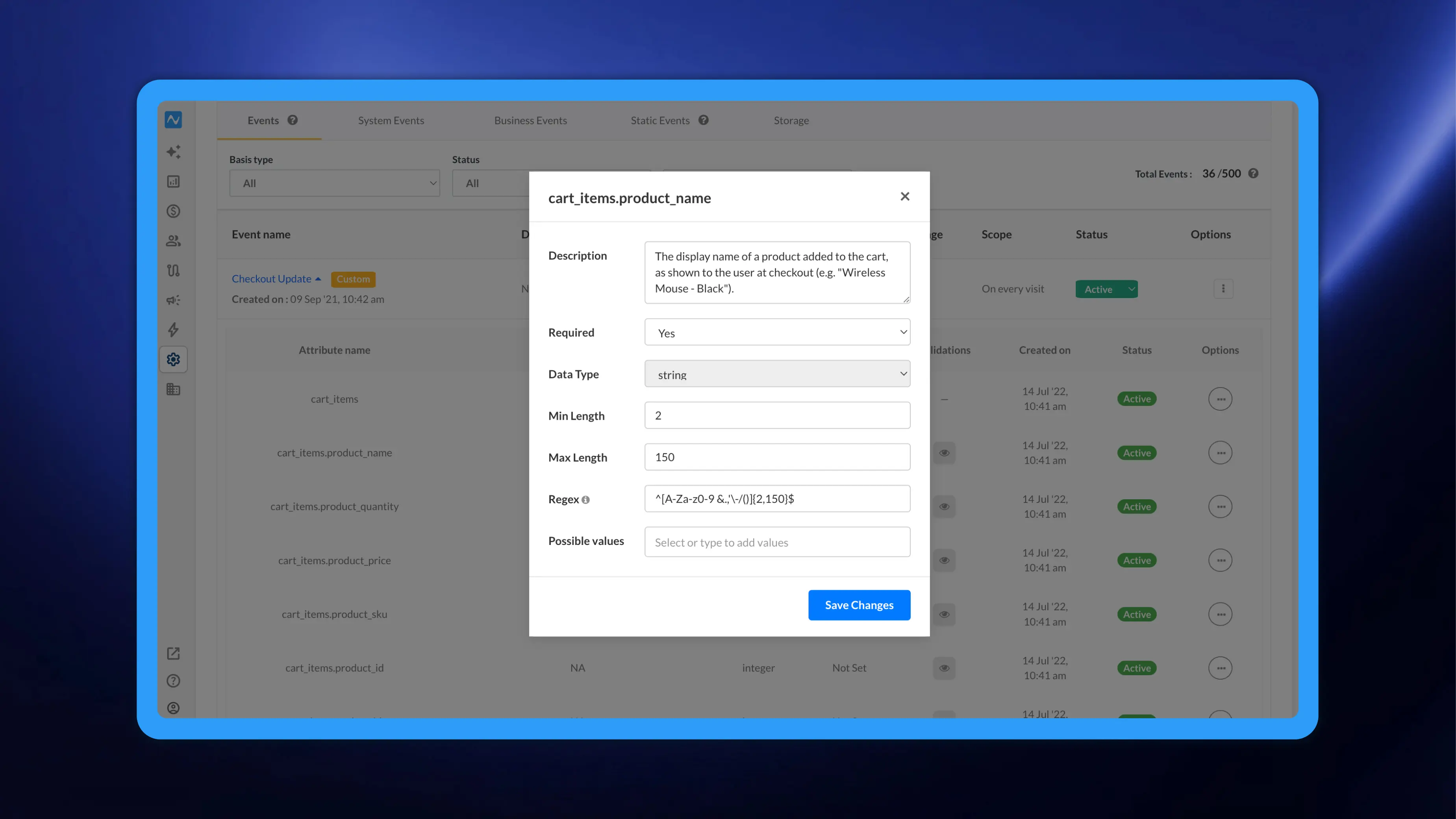Click the Custom tag badge
Image resolution: width=1456 pixels, height=819 pixels.
point(353,279)
